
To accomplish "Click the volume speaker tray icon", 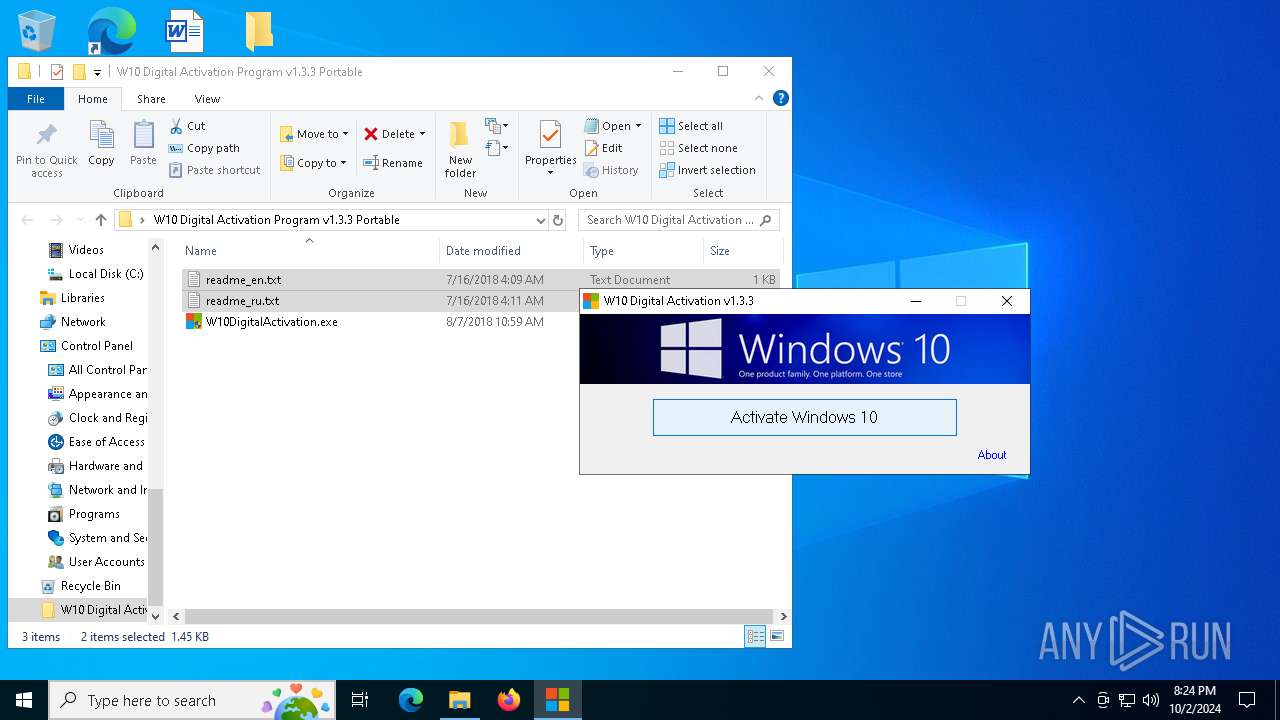I will point(1151,700).
